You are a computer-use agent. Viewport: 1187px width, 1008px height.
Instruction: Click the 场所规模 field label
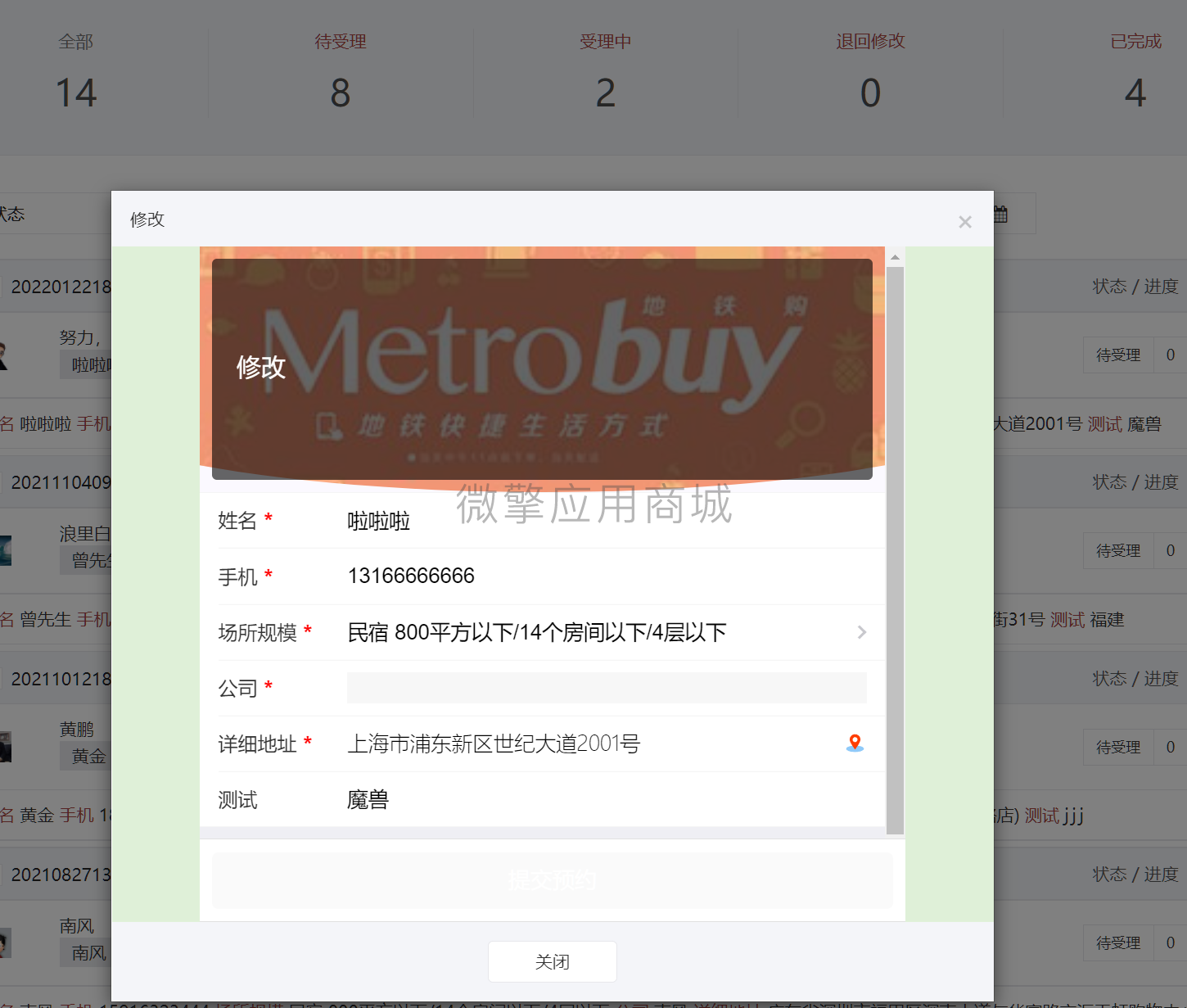pyautogui.click(x=257, y=633)
